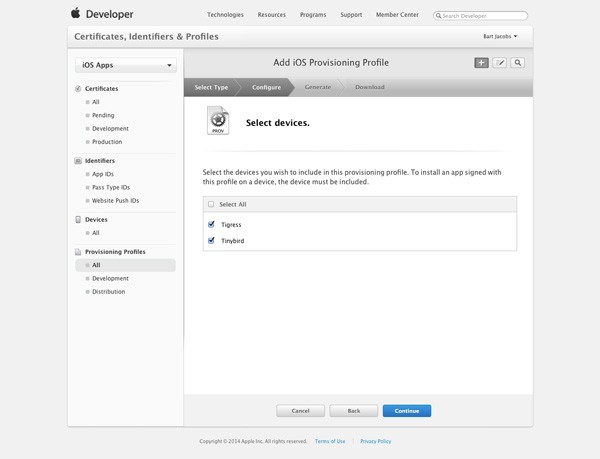Open the Terms of Use link
Screen dimensions: 600x459
(330, 441)
